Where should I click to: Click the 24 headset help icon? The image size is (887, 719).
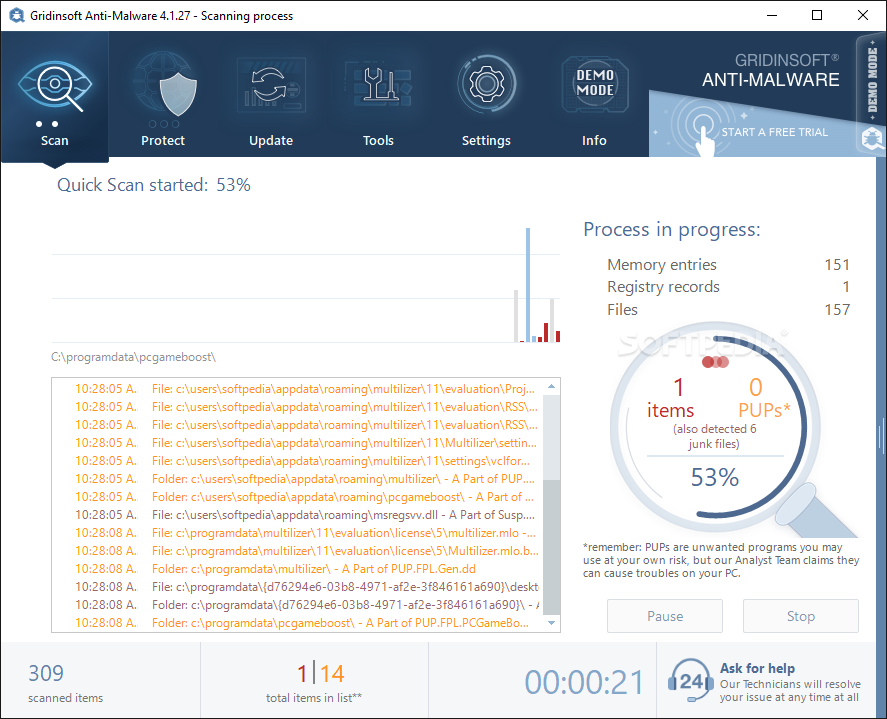[x=691, y=681]
